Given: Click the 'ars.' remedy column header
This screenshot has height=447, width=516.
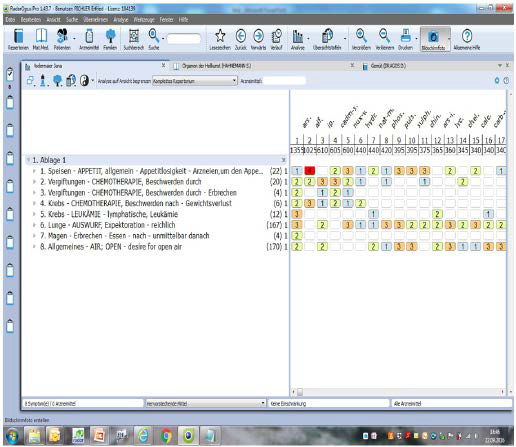Looking at the screenshot, I should click(x=306, y=122).
